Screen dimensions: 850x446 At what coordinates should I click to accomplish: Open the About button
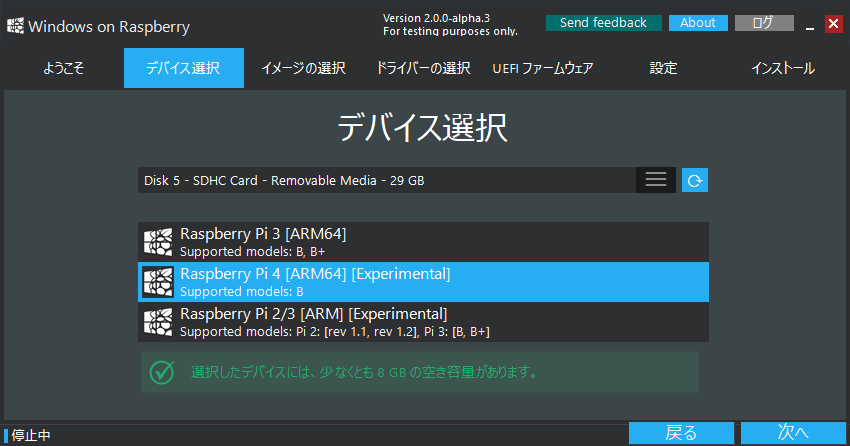(698, 23)
